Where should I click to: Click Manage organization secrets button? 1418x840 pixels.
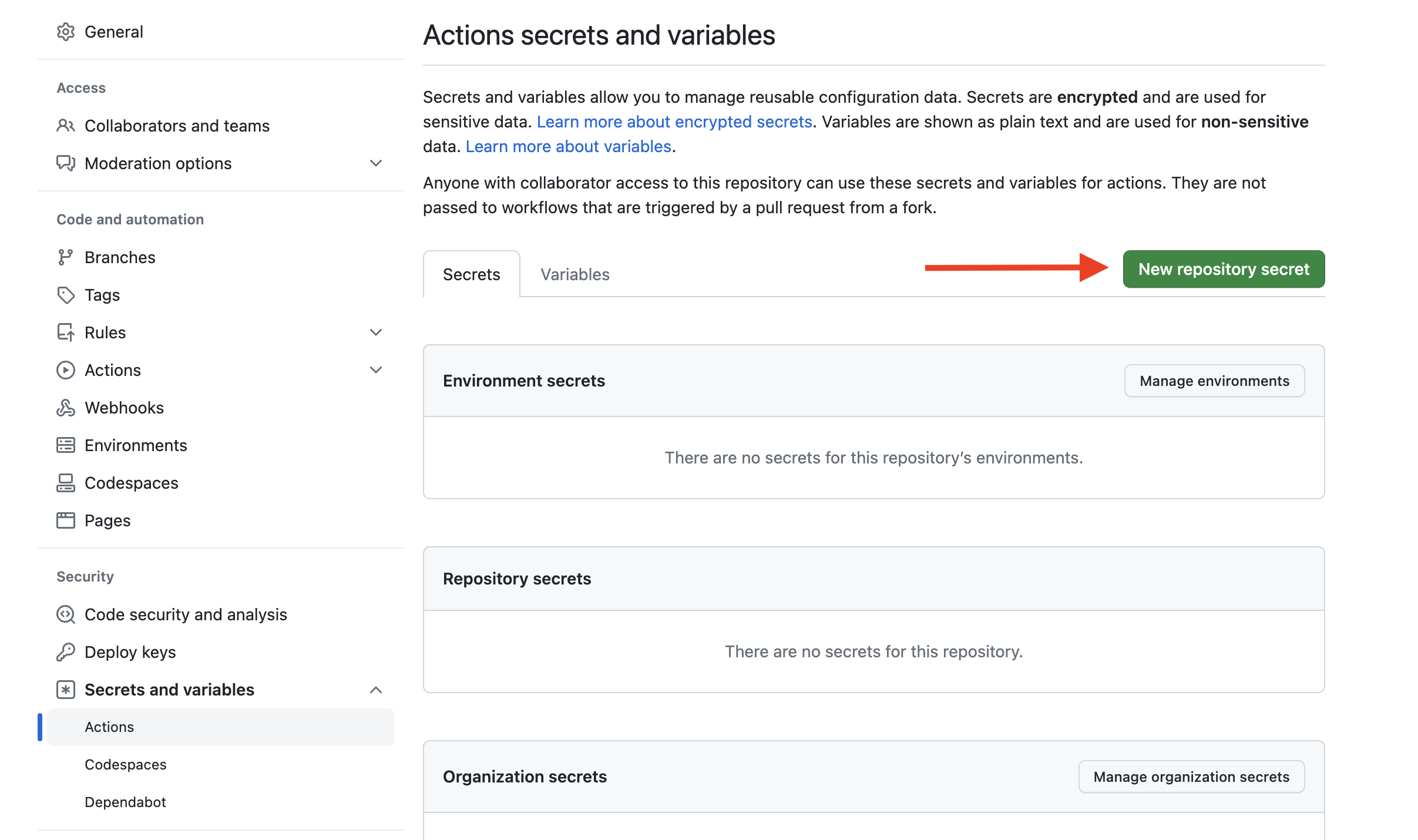[x=1191, y=777]
